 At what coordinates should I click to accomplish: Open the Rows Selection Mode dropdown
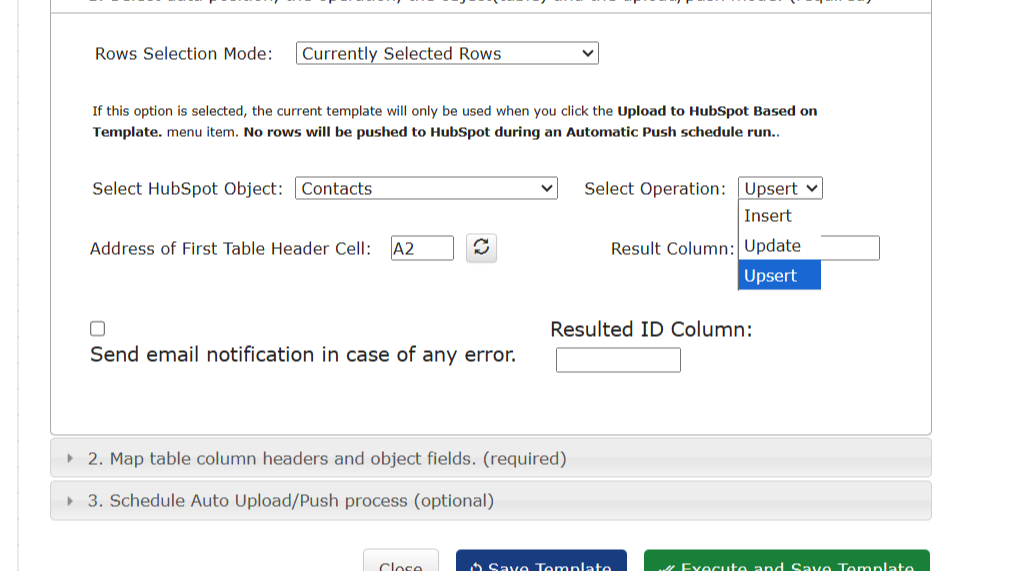tap(447, 54)
